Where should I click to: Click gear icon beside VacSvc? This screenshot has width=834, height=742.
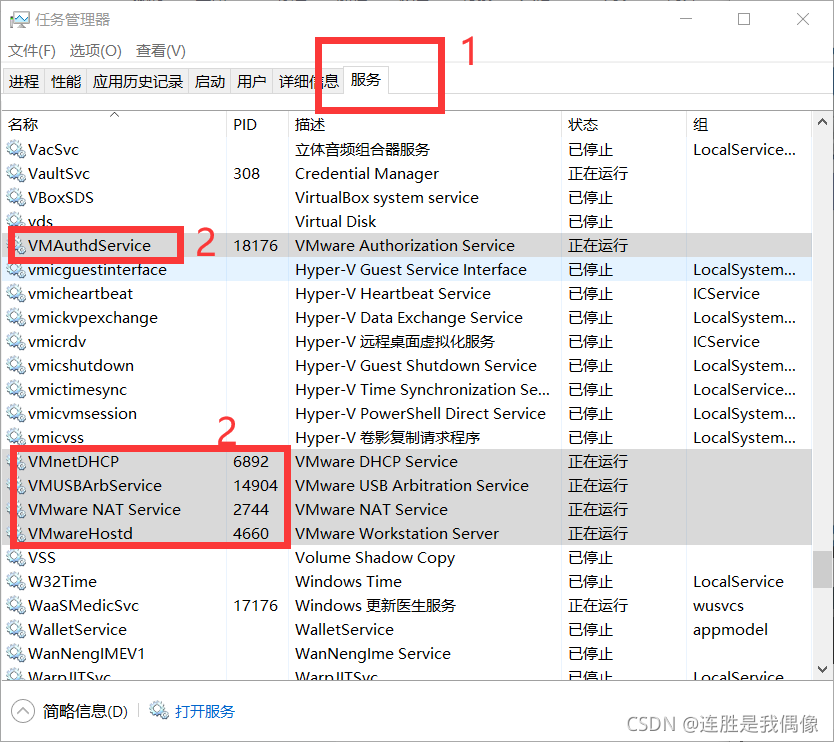tap(16, 149)
